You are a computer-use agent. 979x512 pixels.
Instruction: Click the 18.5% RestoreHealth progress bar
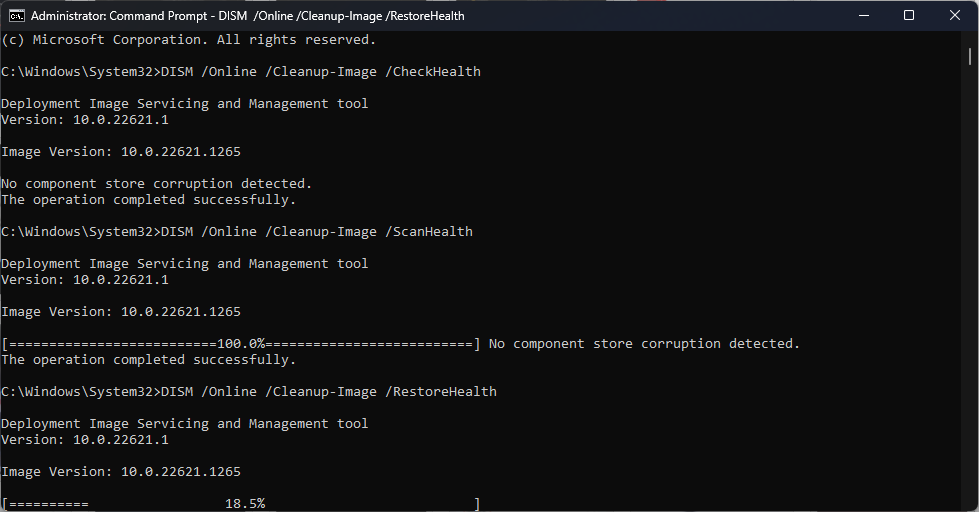click(x=241, y=503)
